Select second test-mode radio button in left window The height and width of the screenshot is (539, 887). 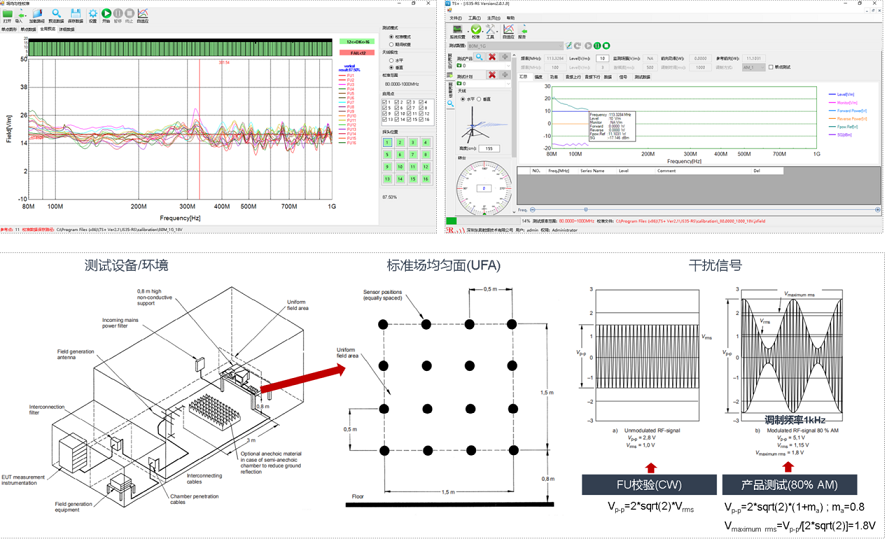[391, 44]
